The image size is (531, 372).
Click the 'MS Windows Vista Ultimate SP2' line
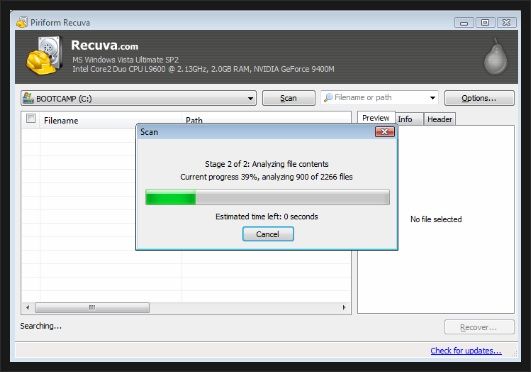tap(125, 60)
